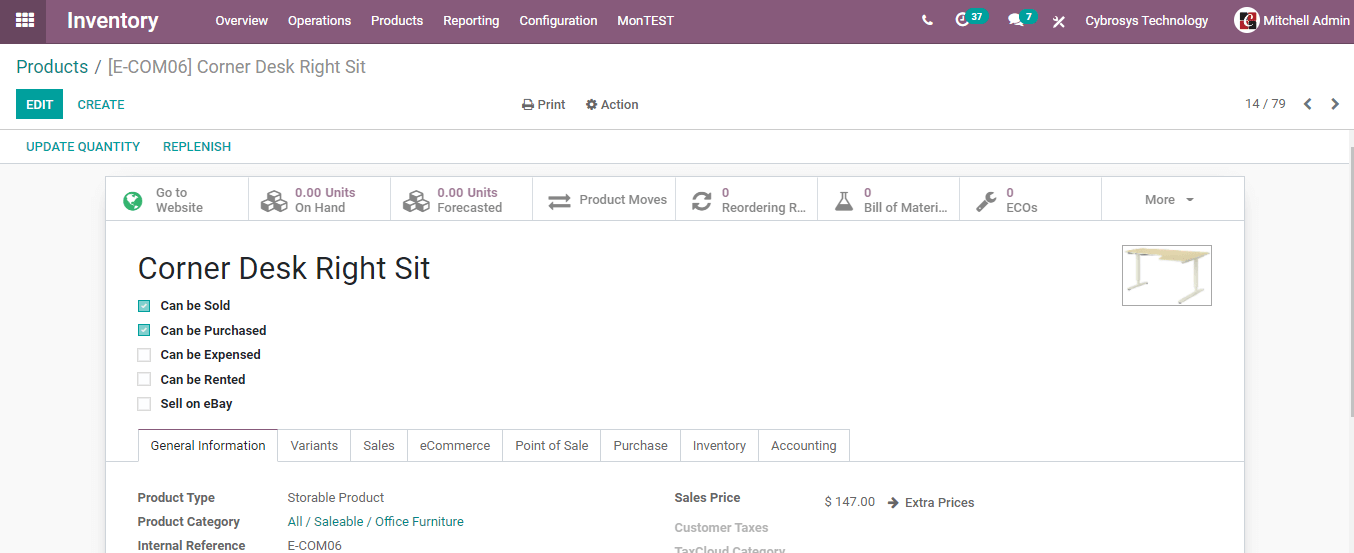
Task: Click the EDIT button
Action: (39, 104)
